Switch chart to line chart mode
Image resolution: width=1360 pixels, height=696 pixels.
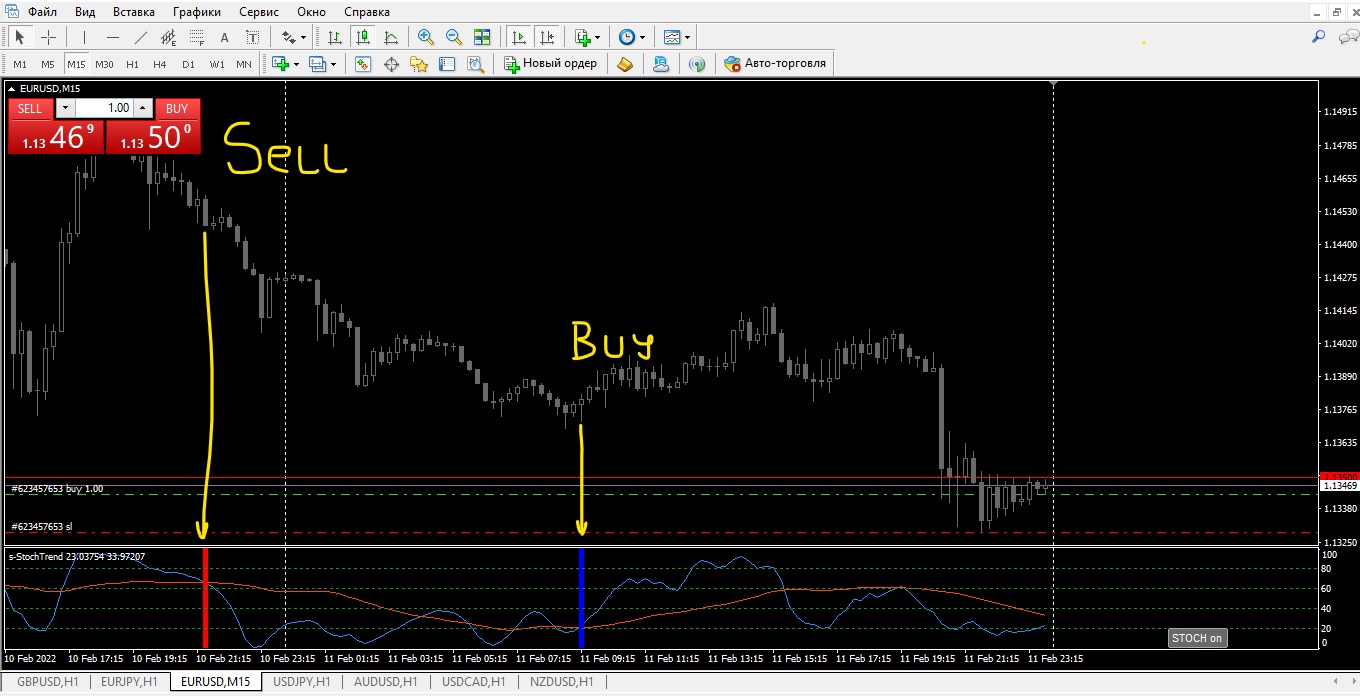(x=391, y=37)
